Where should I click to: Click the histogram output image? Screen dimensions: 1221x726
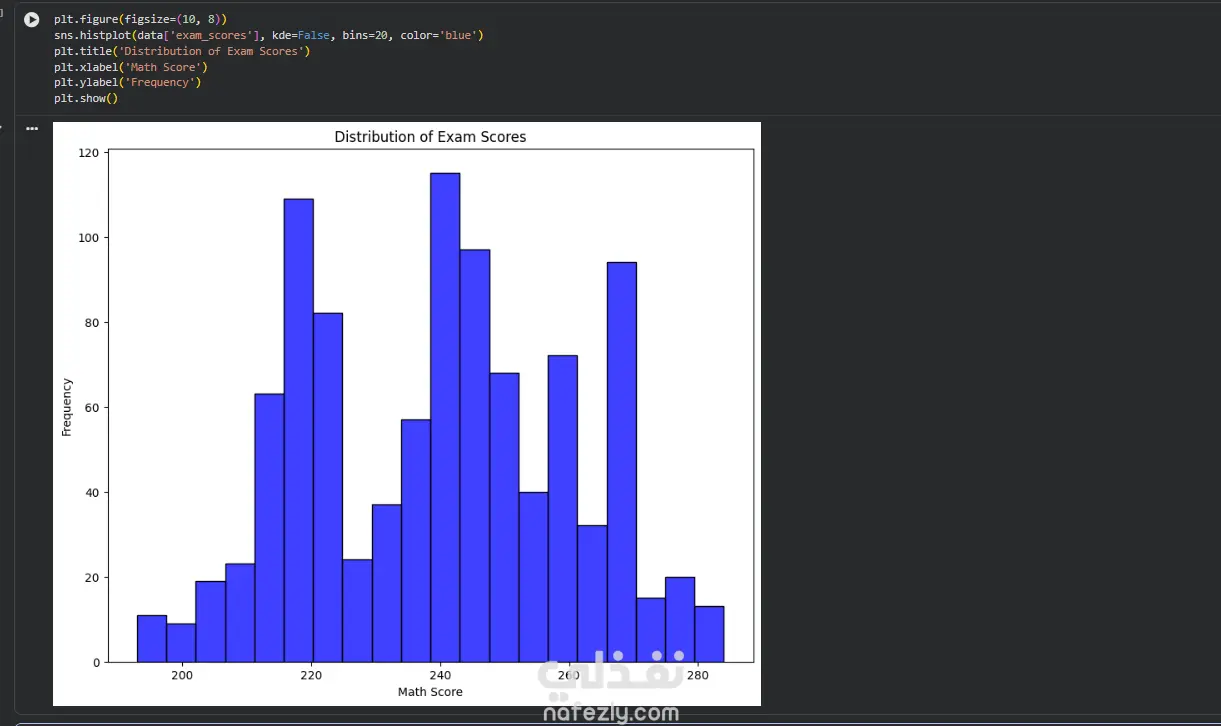[x=407, y=414]
